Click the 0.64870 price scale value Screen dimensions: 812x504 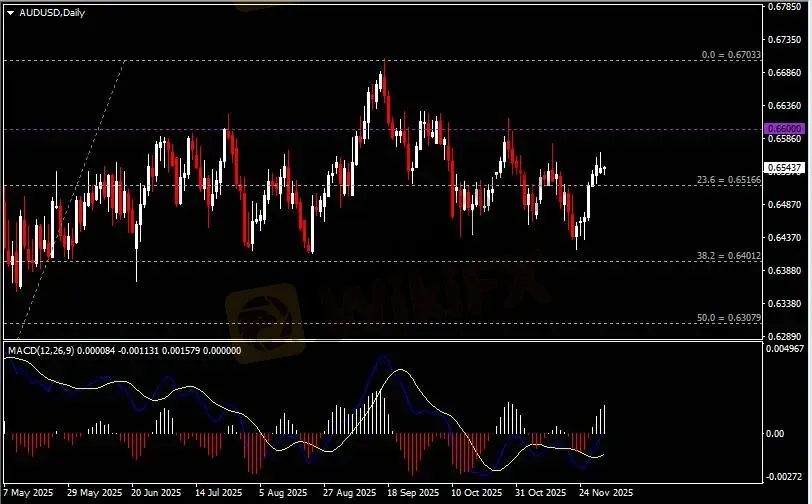click(785, 205)
